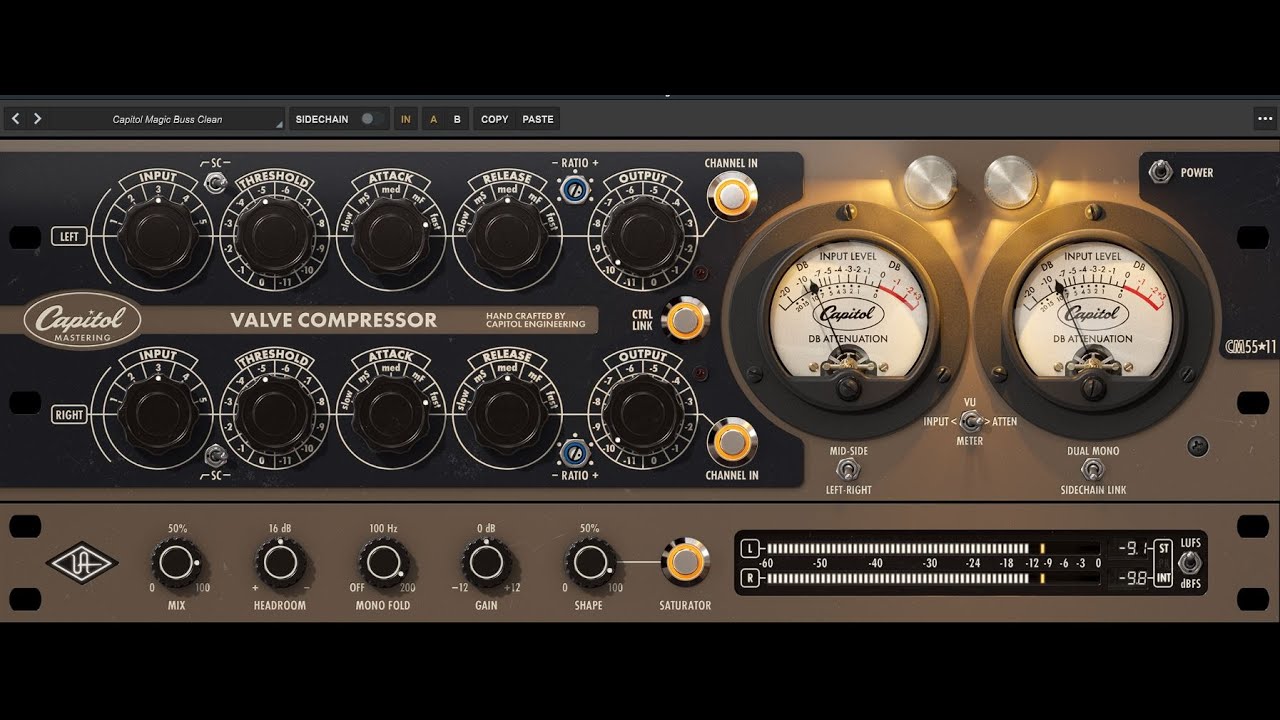The width and height of the screenshot is (1280, 720).
Task: Click the 100 Hz mono fold value
Action: click(383, 528)
